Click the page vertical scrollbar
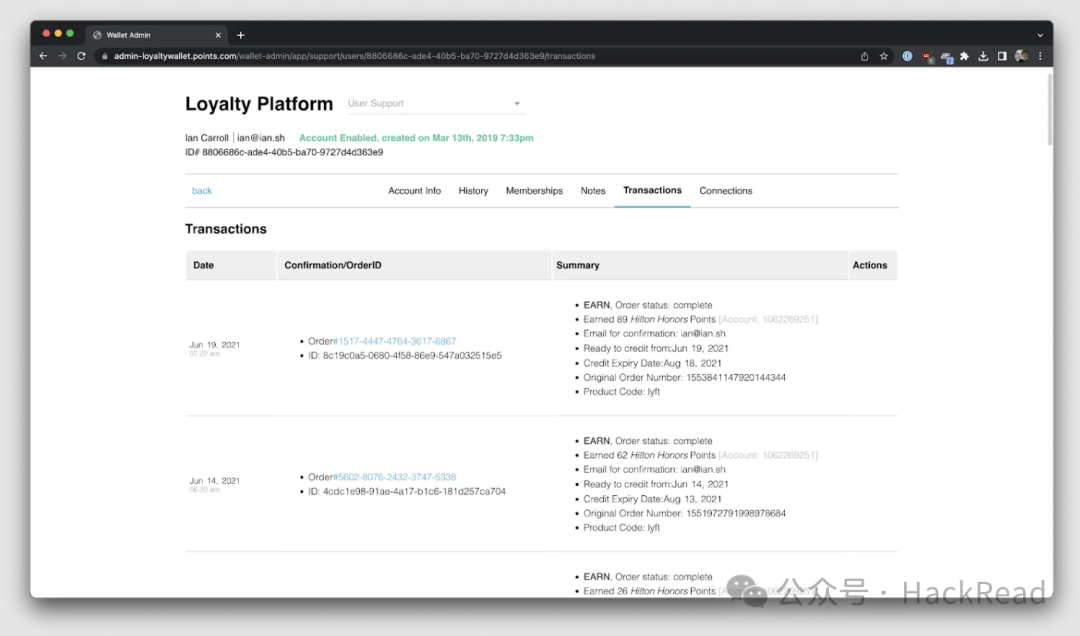 click(x=1050, y=110)
